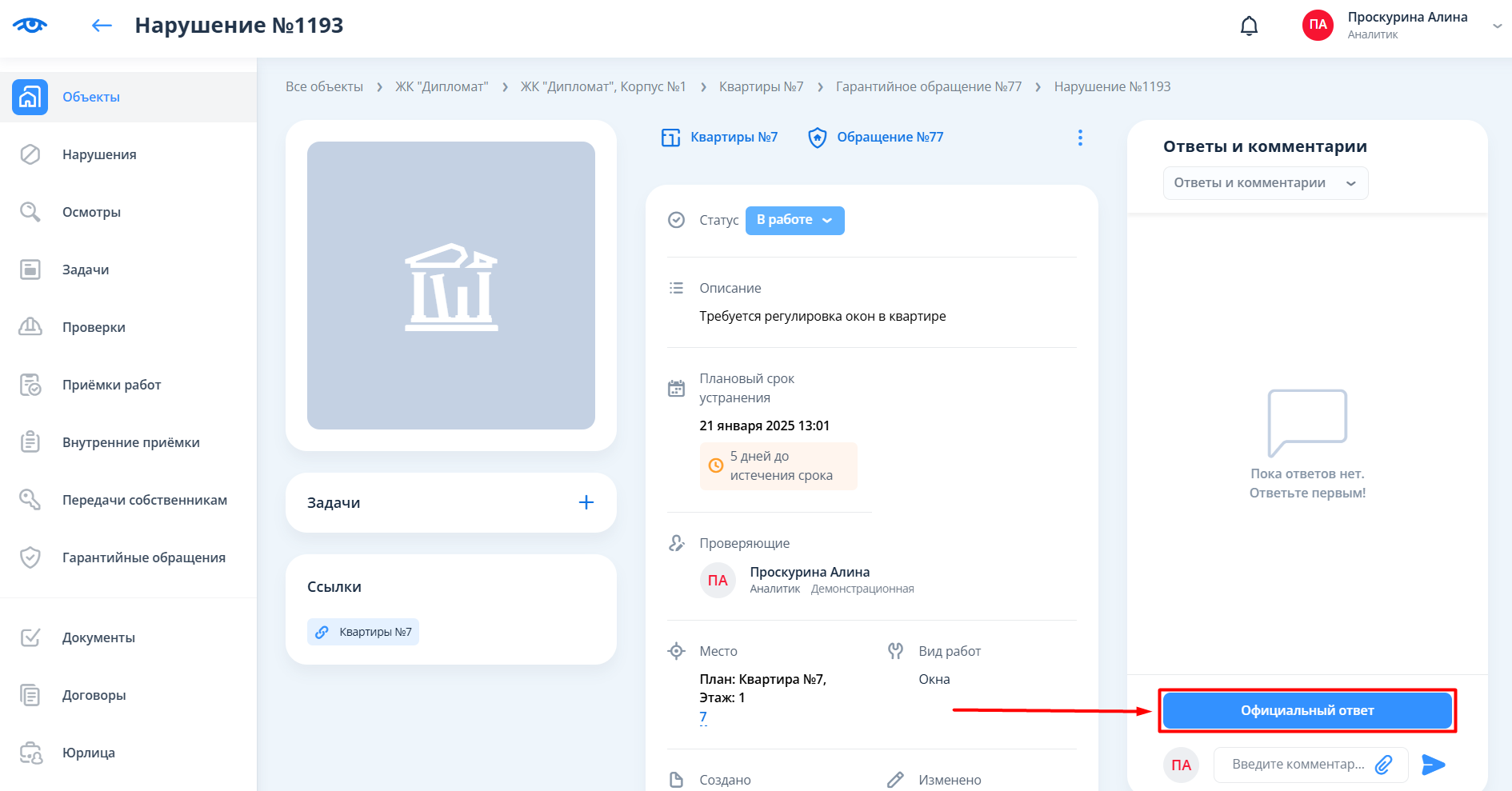The height and width of the screenshot is (791, 1512).
Task: Navigate to ЖК "Дипломат" breadcrumb
Action: tap(441, 86)
